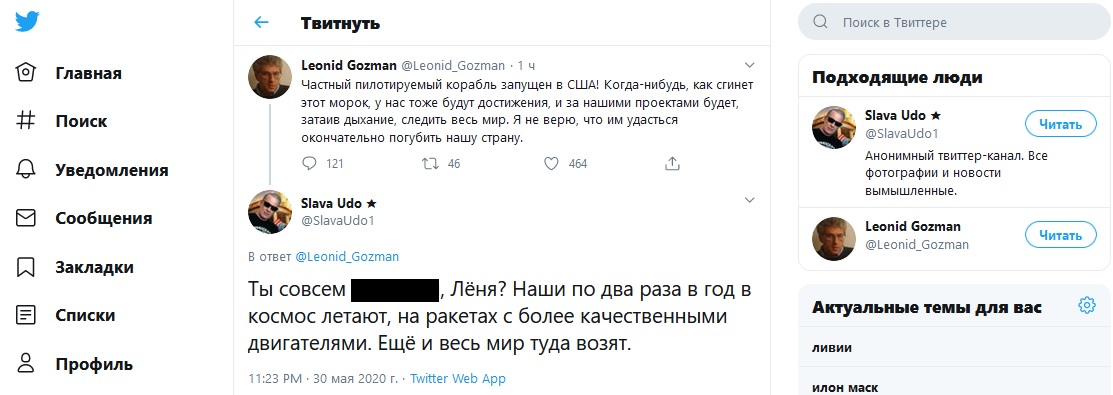
Task: Share Gozman's tweet via share icon
Action: 672,163
